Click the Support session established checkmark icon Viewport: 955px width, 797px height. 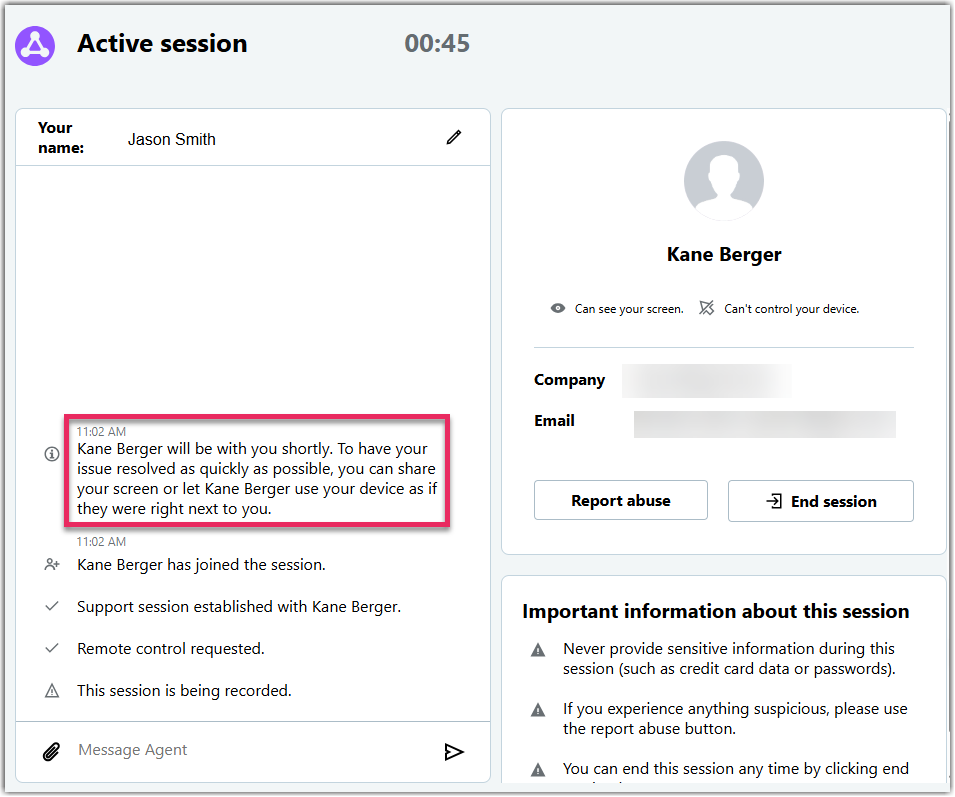click(x=52, y=607)
